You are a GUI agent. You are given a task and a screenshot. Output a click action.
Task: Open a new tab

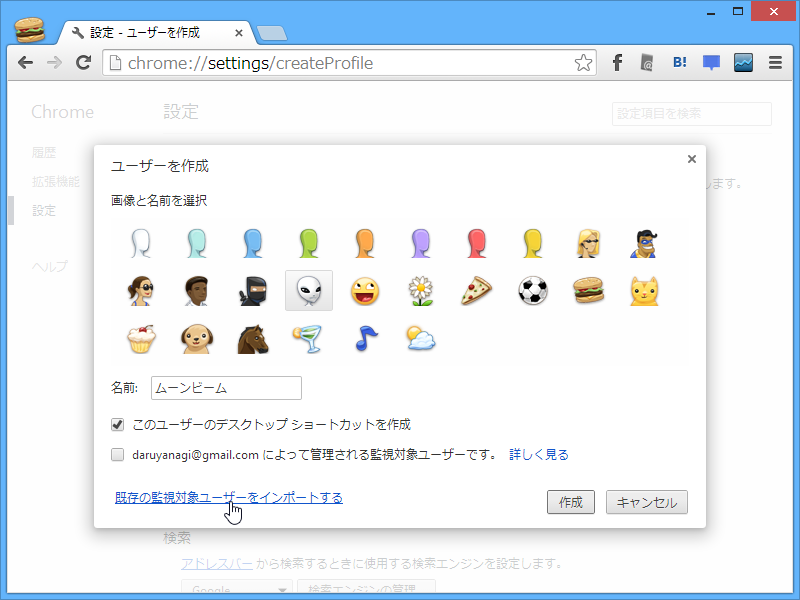tap(271, 33)
